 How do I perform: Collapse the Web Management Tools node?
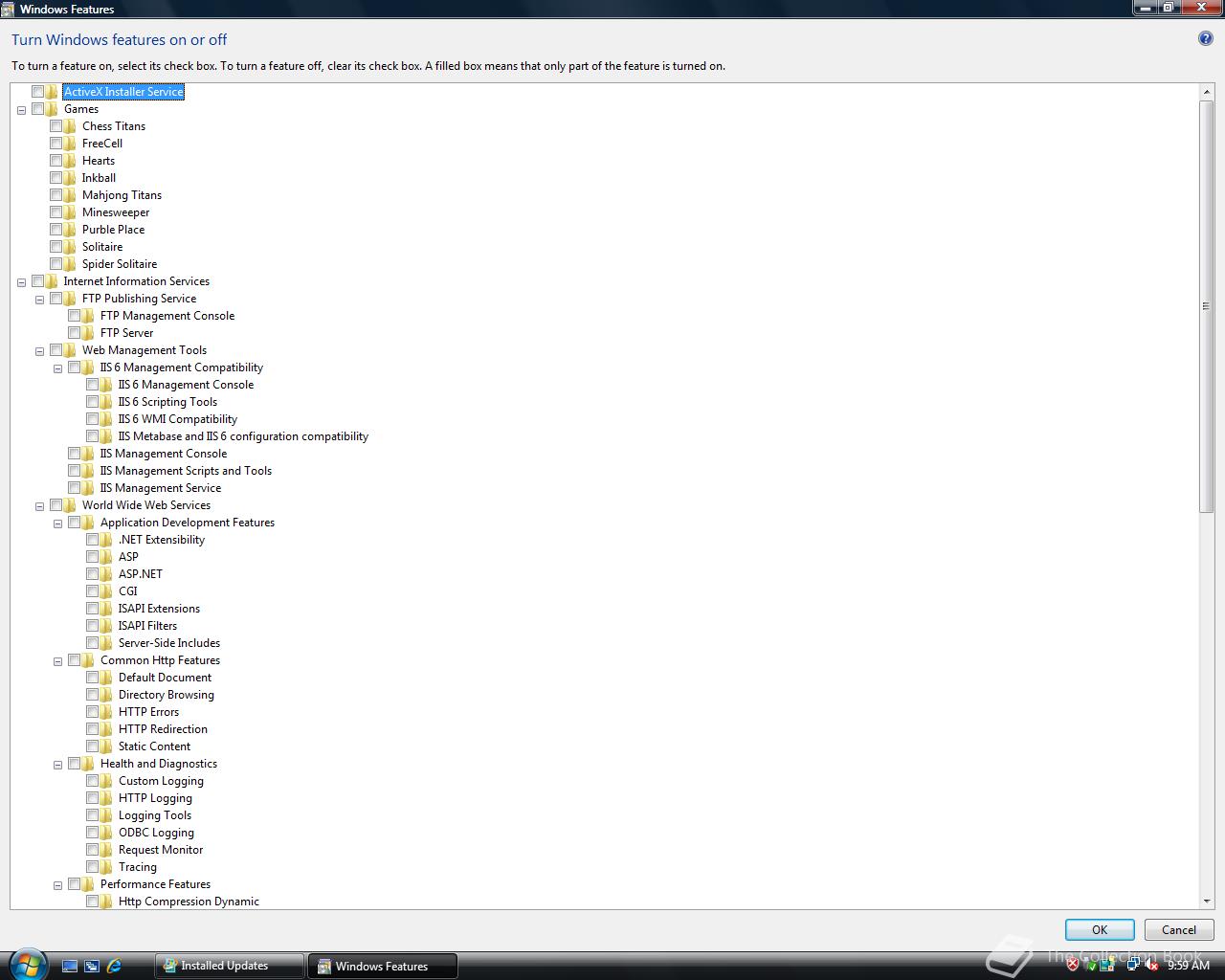coord(39,351)
